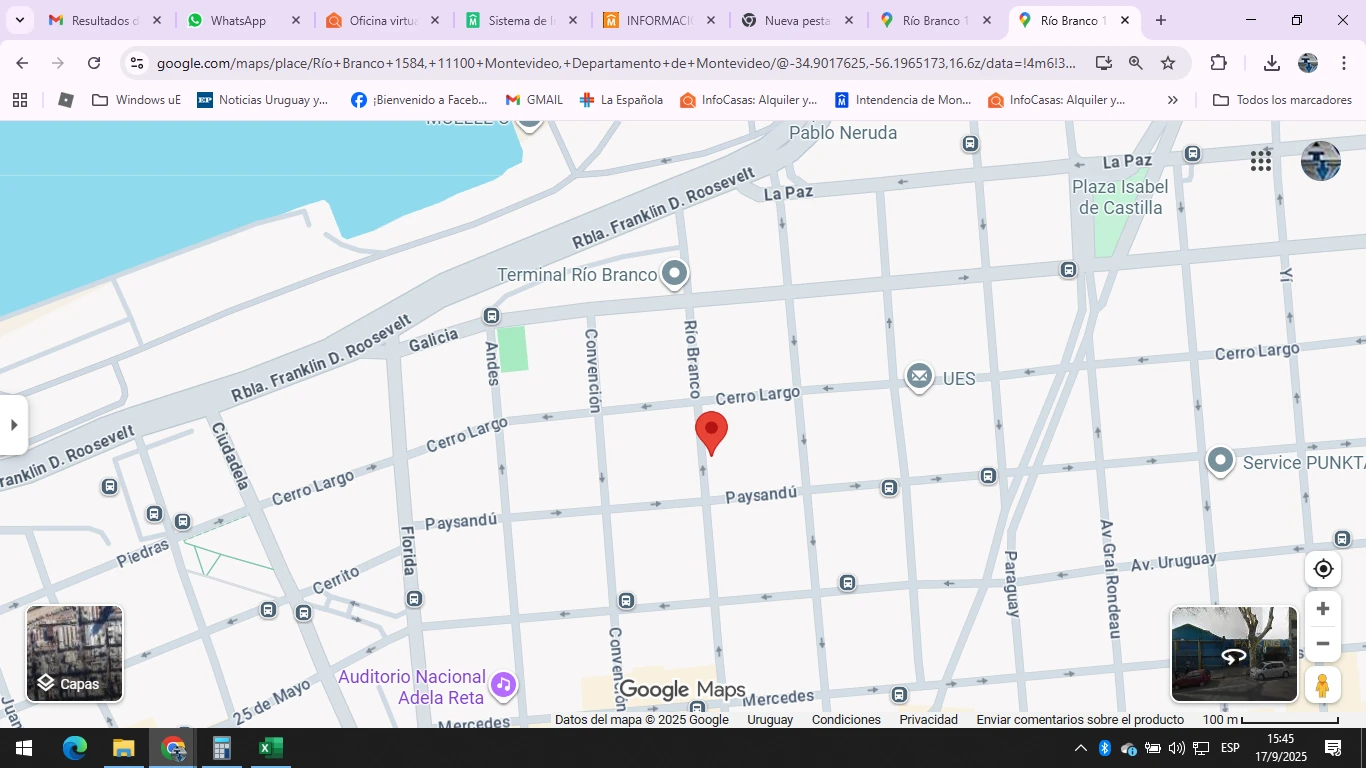Expand the collapsed side panel arrow
This screenshot has width=1366, height=768.
pyautogui.click(x=13, y=425)
